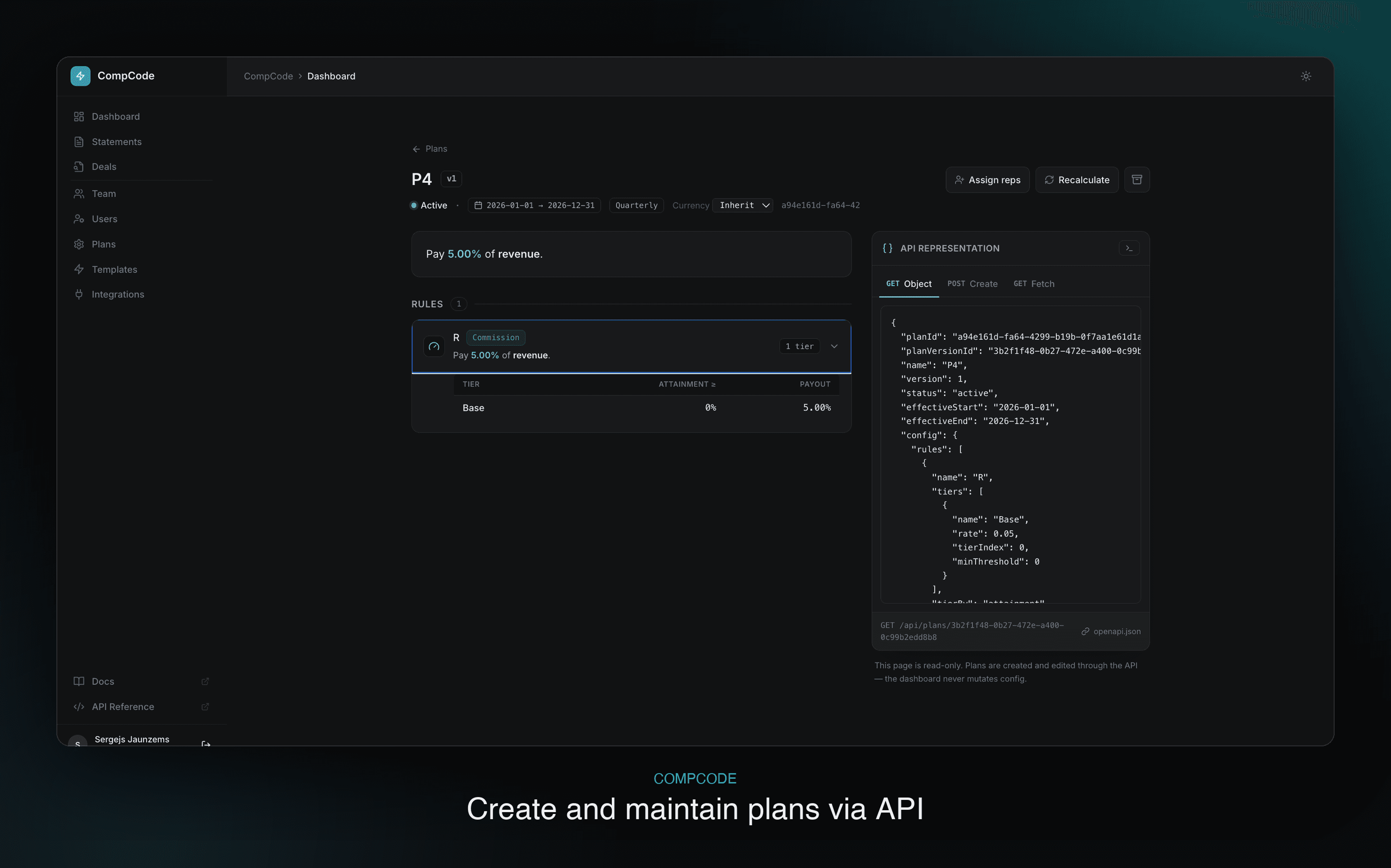Open the openapi.json link
Screen dimensions: 1391x868
[x=1111, y=631]
